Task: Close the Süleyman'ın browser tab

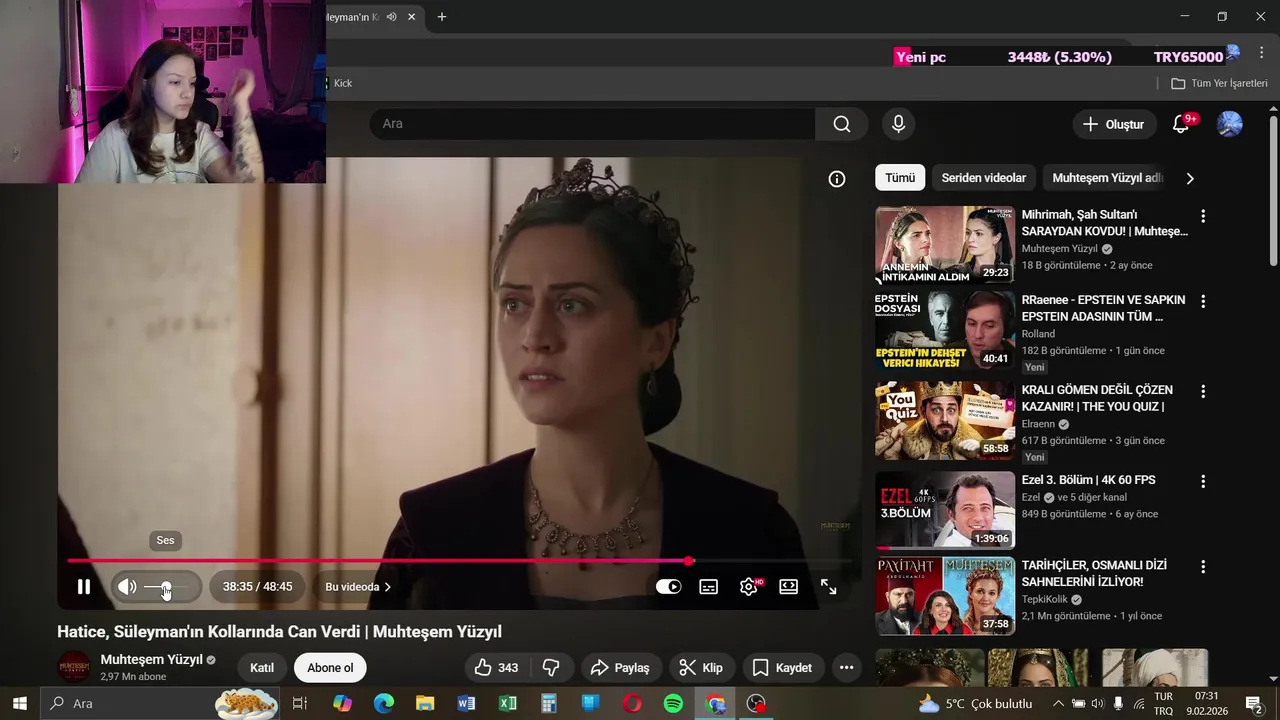Action: coord(412,17)
